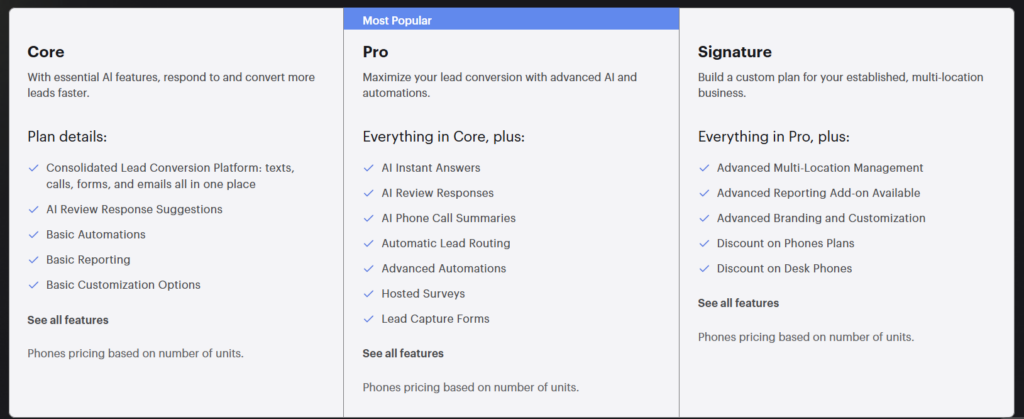
Task: Click the checkmark next to Basic Reporting
Action: click(33, 260)
